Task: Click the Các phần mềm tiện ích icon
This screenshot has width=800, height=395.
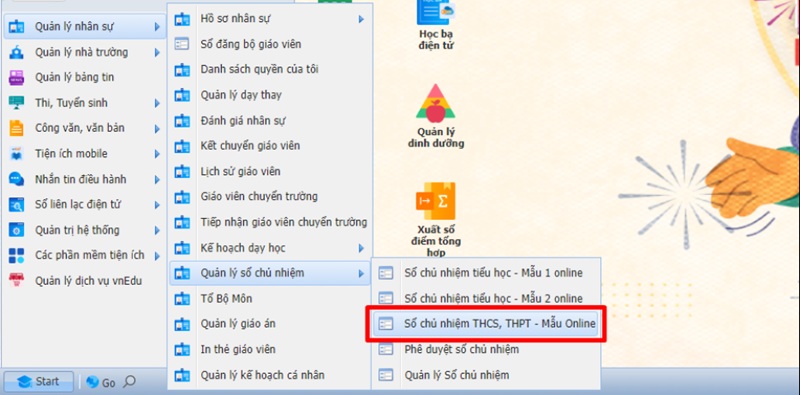Action: [x=16, y=255]
